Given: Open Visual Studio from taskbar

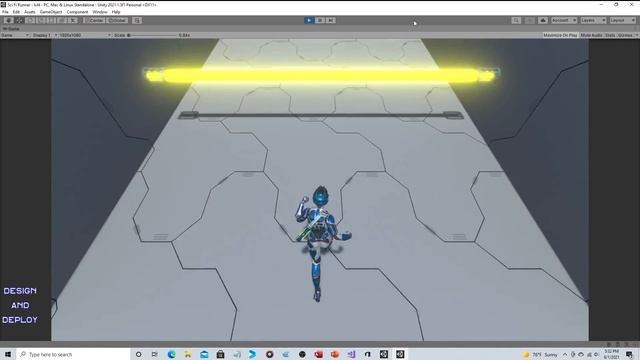Looking at the screenshot, I should click(x=351, y=354).
